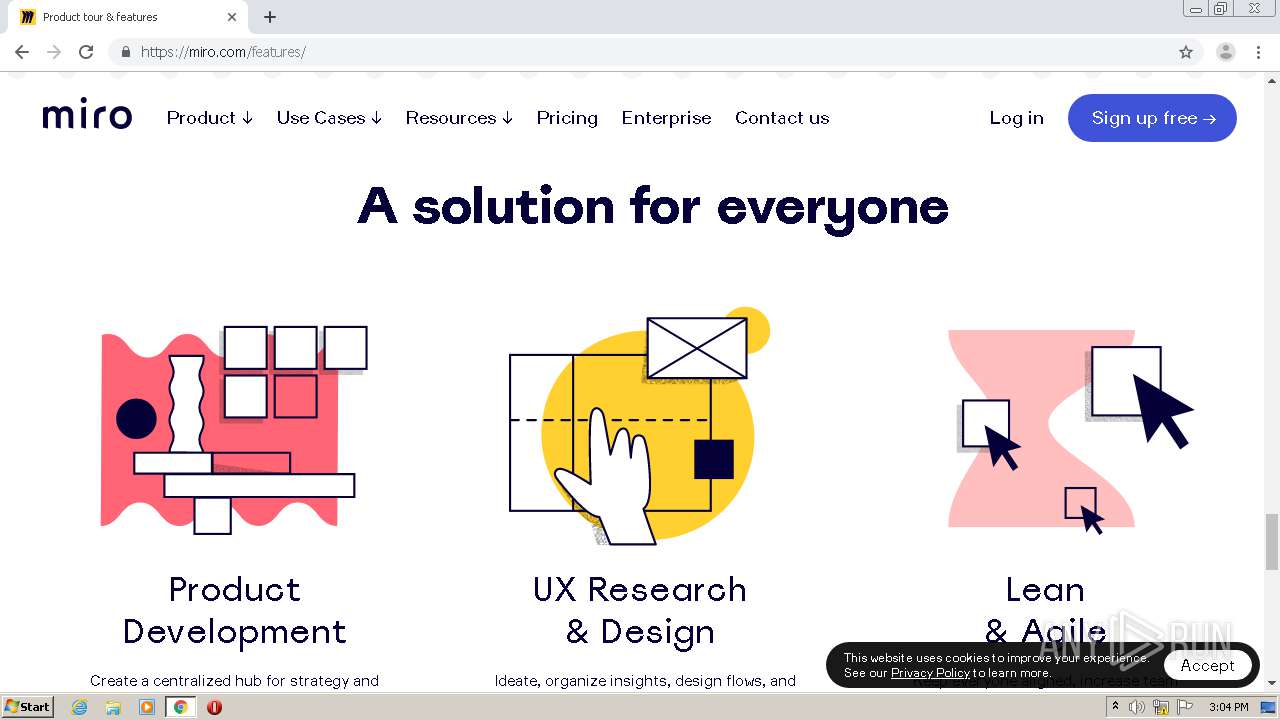Go back with the browser back arrow
The height and width of the screenshot is (720, 1280).
pos(22,52)
